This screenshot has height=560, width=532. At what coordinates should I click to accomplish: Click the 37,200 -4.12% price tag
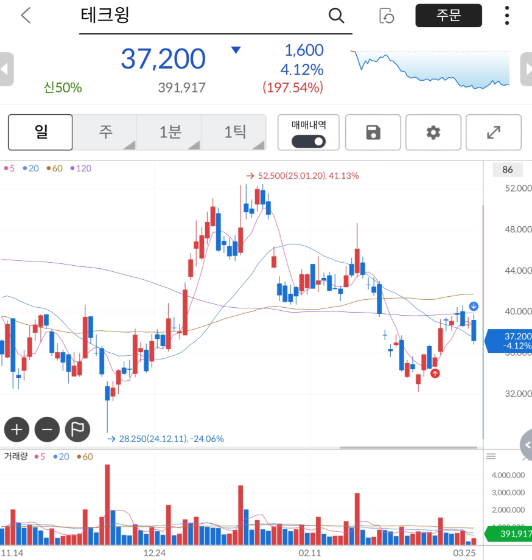(508, 341)
